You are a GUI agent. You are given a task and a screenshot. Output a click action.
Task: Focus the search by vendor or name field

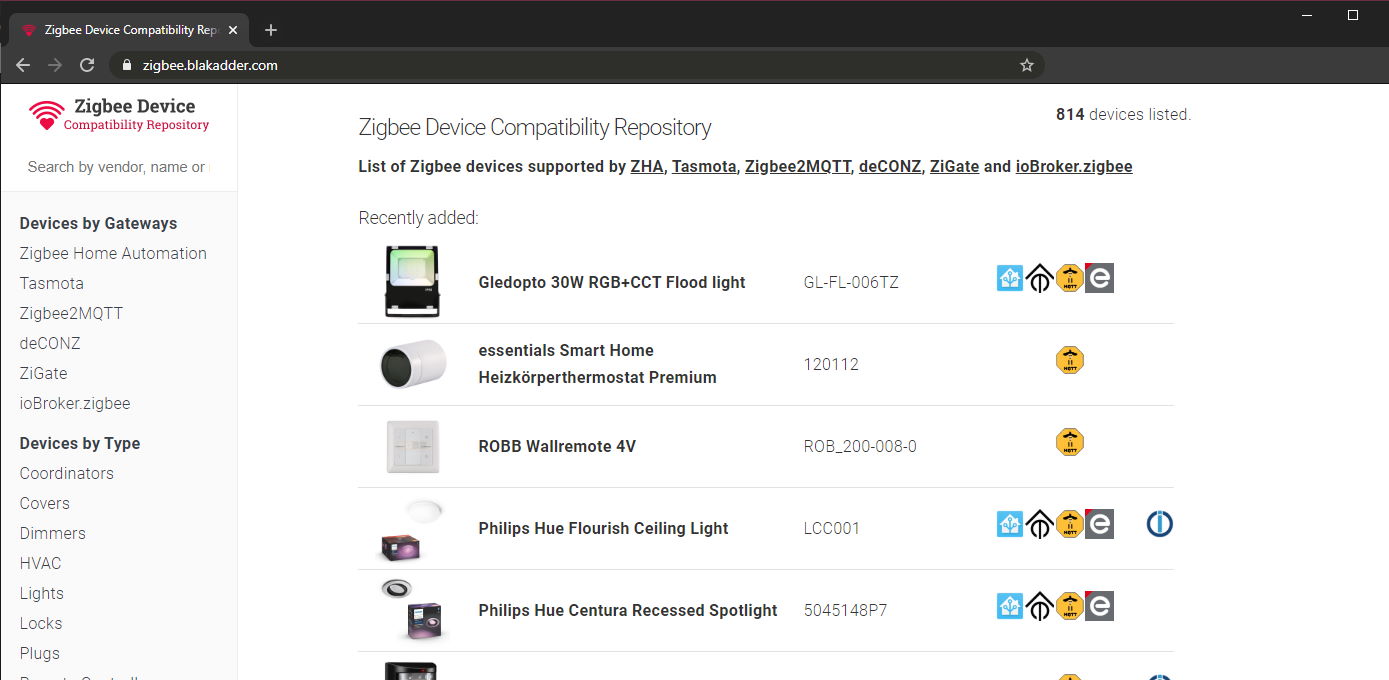pos(117,167)
